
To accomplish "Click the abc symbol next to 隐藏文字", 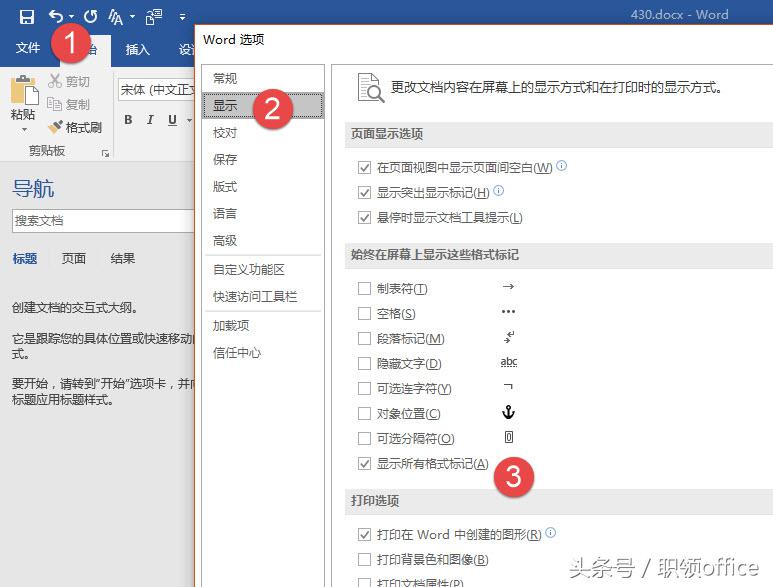I will pyautogui.click(x=509, y=362).
